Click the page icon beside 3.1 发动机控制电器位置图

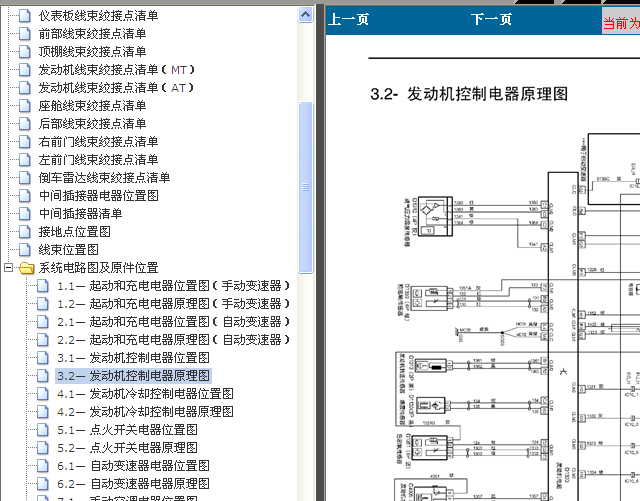[x=42, y=358]
